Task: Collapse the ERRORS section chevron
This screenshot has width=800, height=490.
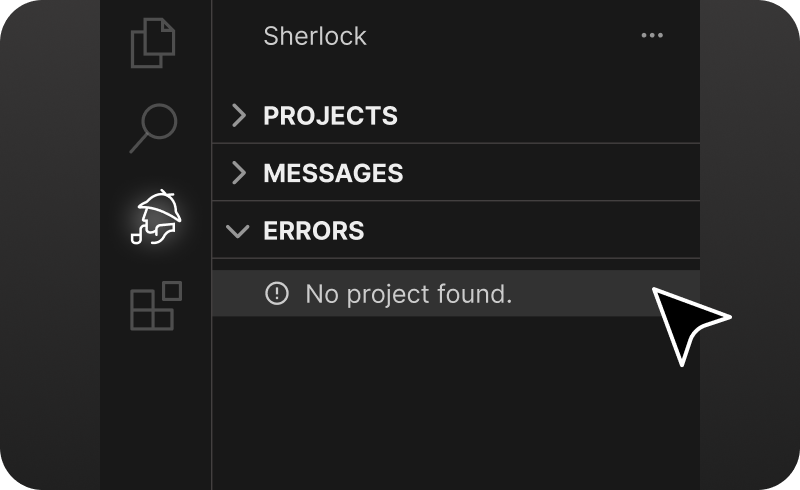Action: [x=238, y=231]
